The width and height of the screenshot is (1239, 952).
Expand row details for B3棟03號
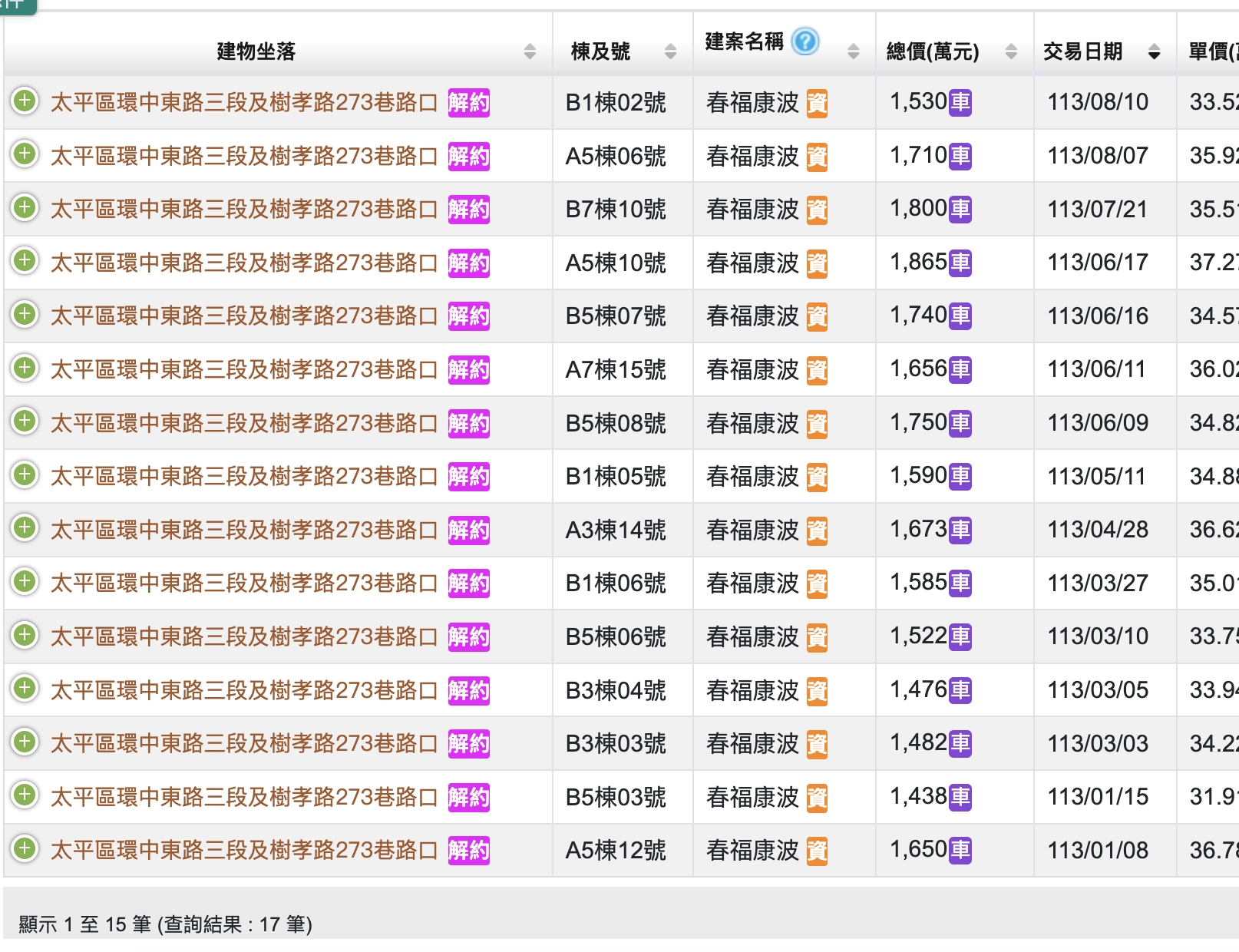click(25, 742)
